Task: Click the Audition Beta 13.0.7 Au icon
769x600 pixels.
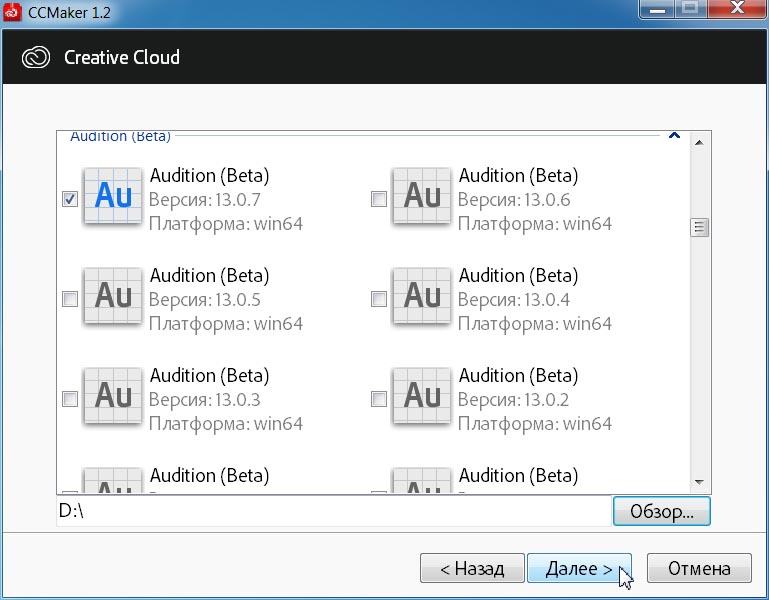Action: point(113,196)
